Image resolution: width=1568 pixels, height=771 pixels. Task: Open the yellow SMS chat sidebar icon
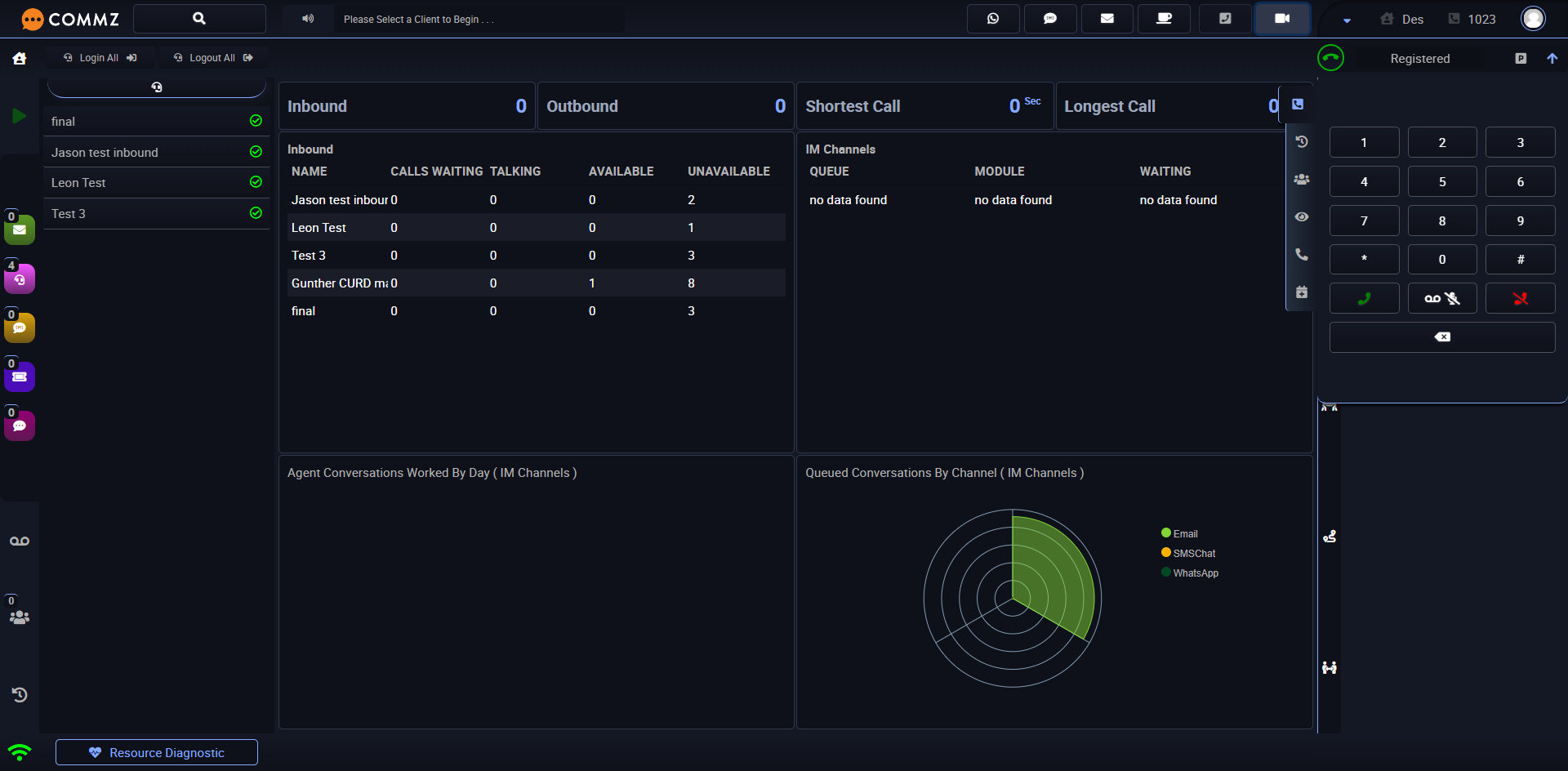[x=20, y=328]
